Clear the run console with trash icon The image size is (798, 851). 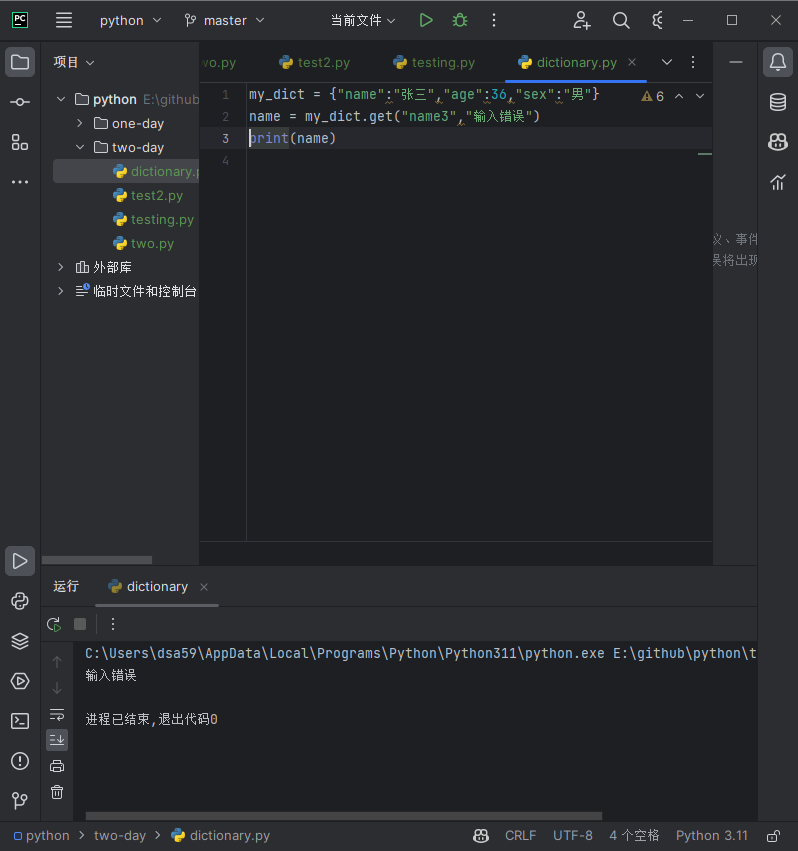point(57,792)
